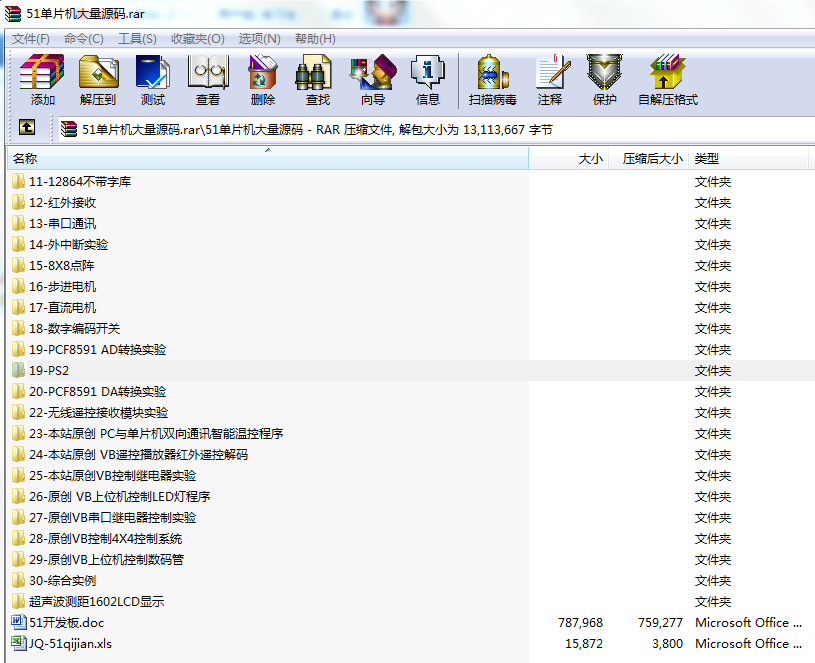Click the archive path address field
Image resolution: width=815 pixels, height=663 pixels.
tap(437, 129)
